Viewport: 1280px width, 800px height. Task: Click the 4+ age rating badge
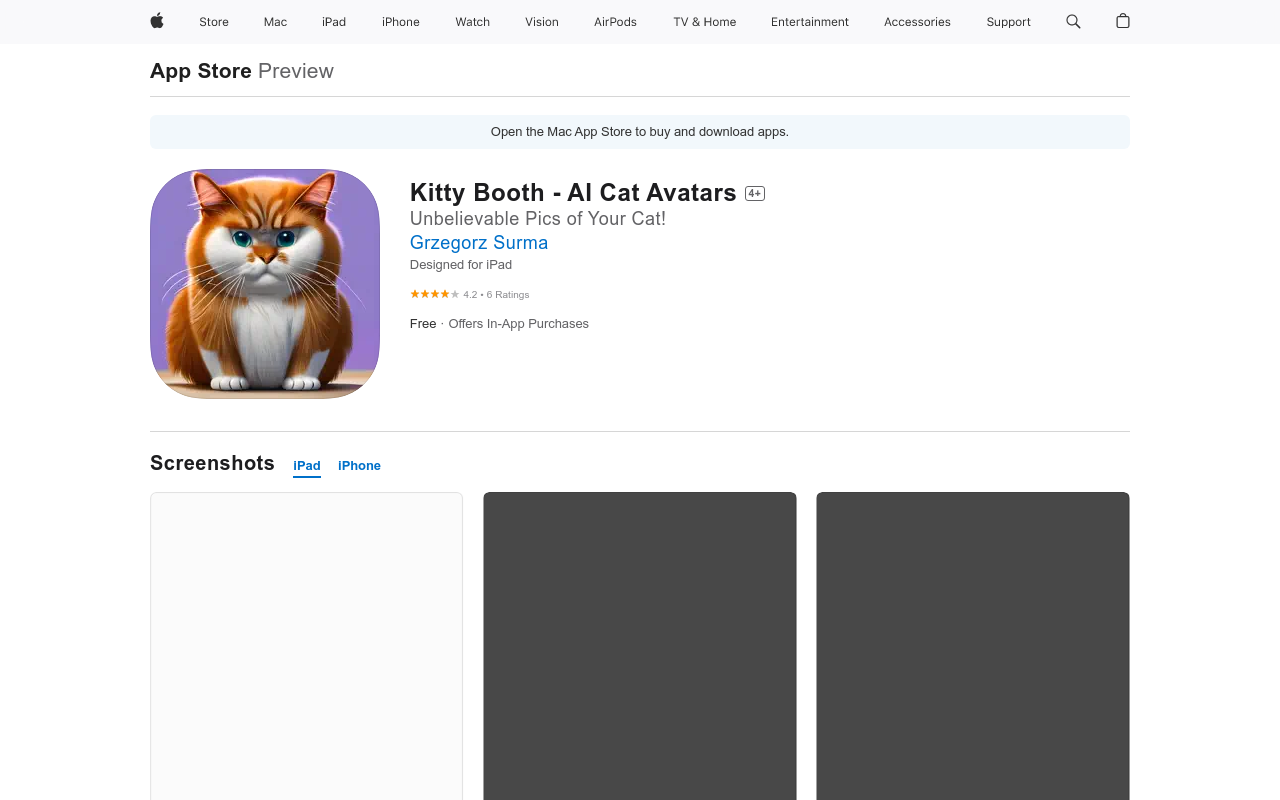point(755,193)
